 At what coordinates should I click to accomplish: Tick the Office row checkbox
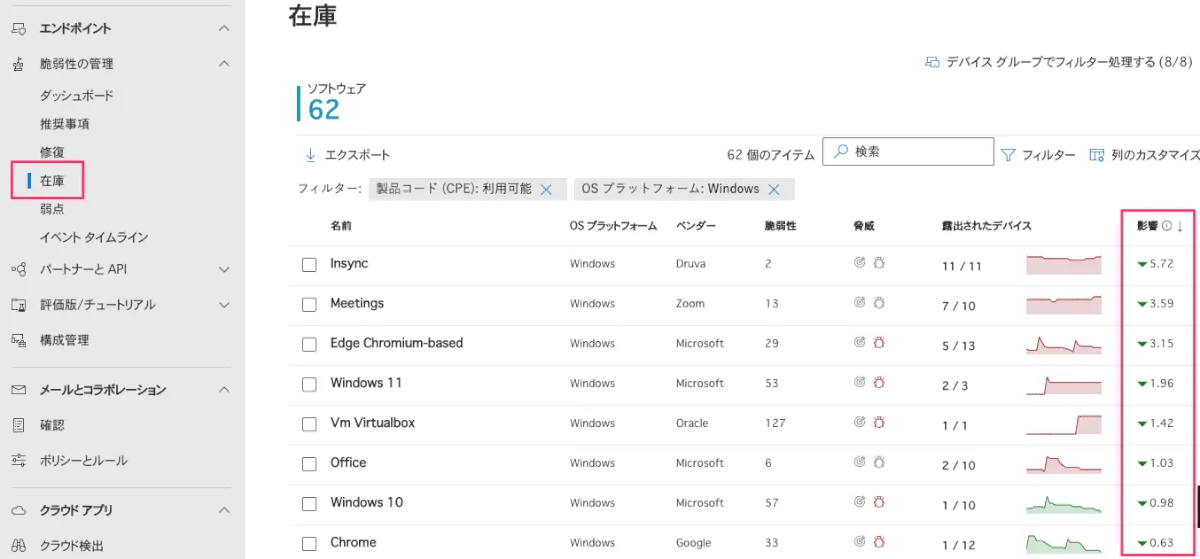pos(309,464)
